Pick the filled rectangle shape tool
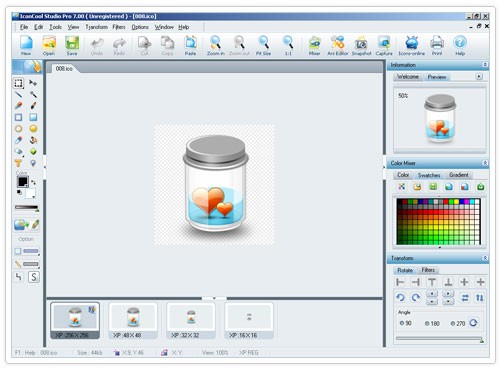 [x=33, y=117]
